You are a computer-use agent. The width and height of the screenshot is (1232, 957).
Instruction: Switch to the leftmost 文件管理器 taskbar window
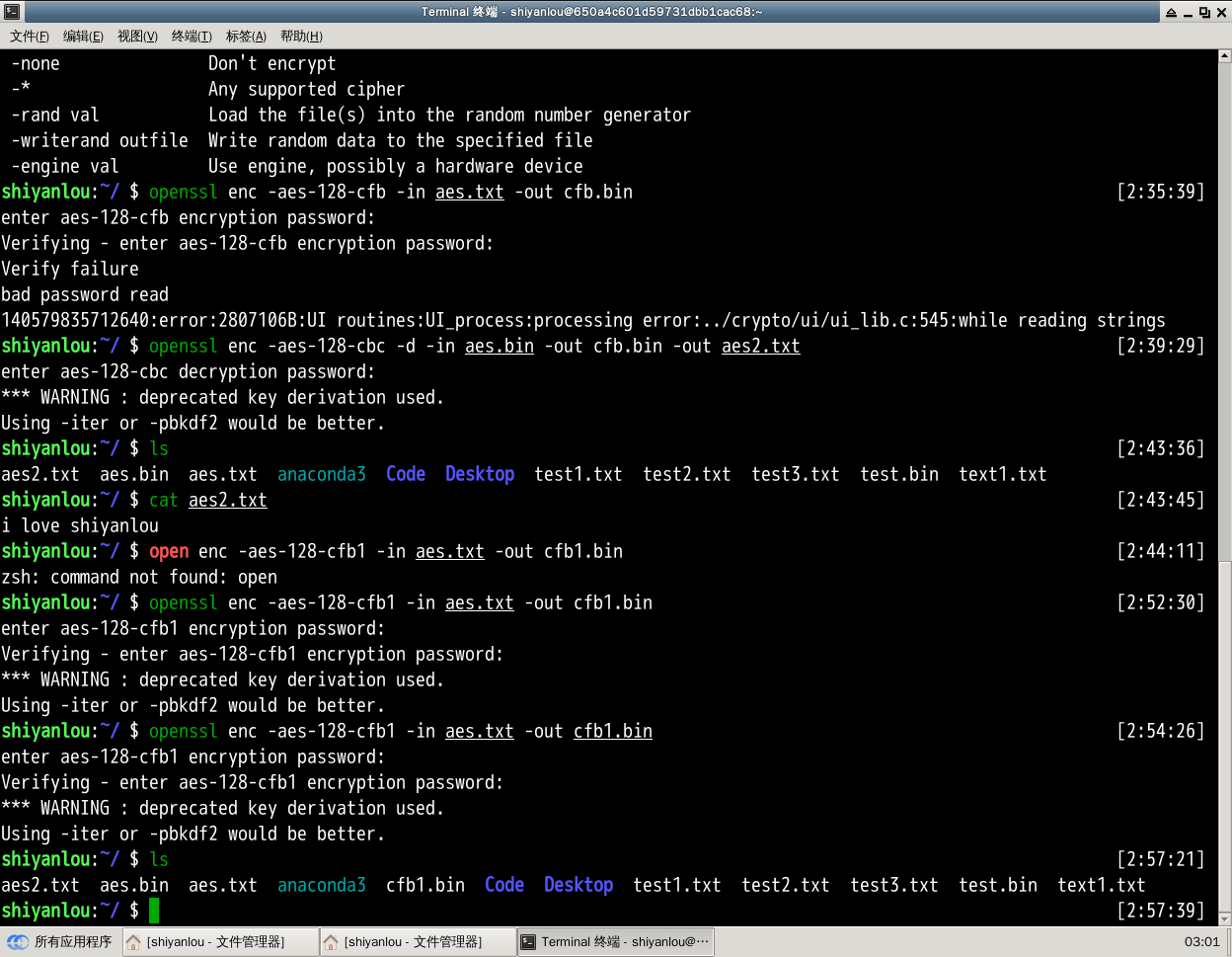click(219, 942)
